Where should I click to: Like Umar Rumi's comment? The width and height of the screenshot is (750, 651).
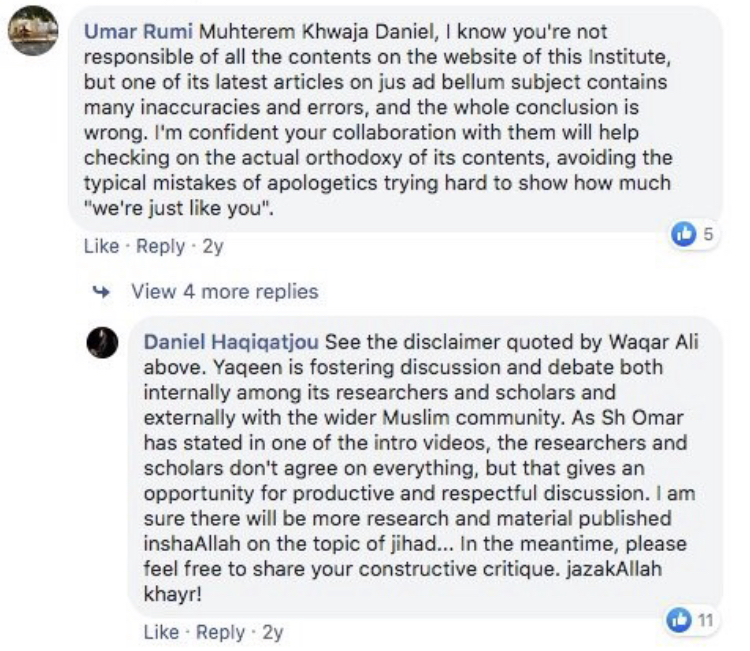tap(101, 246)
